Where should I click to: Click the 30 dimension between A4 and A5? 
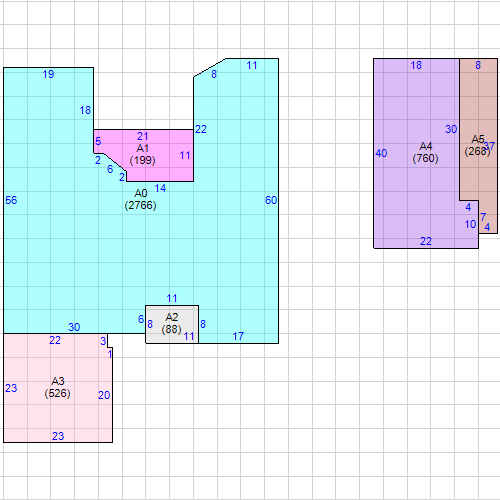(x=451, y=129)
